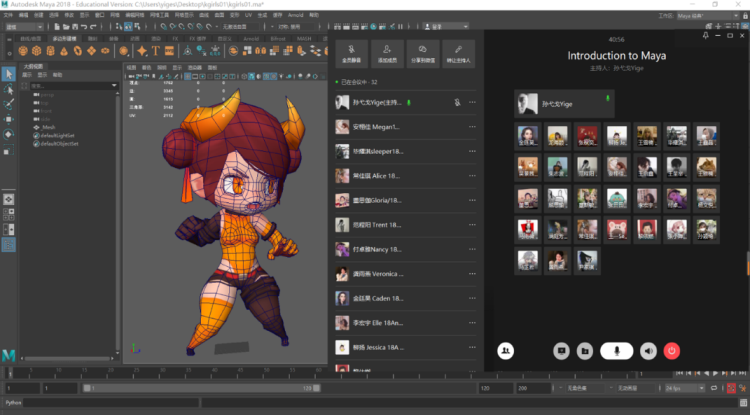End meeting with red power button

tap(672, 351)
